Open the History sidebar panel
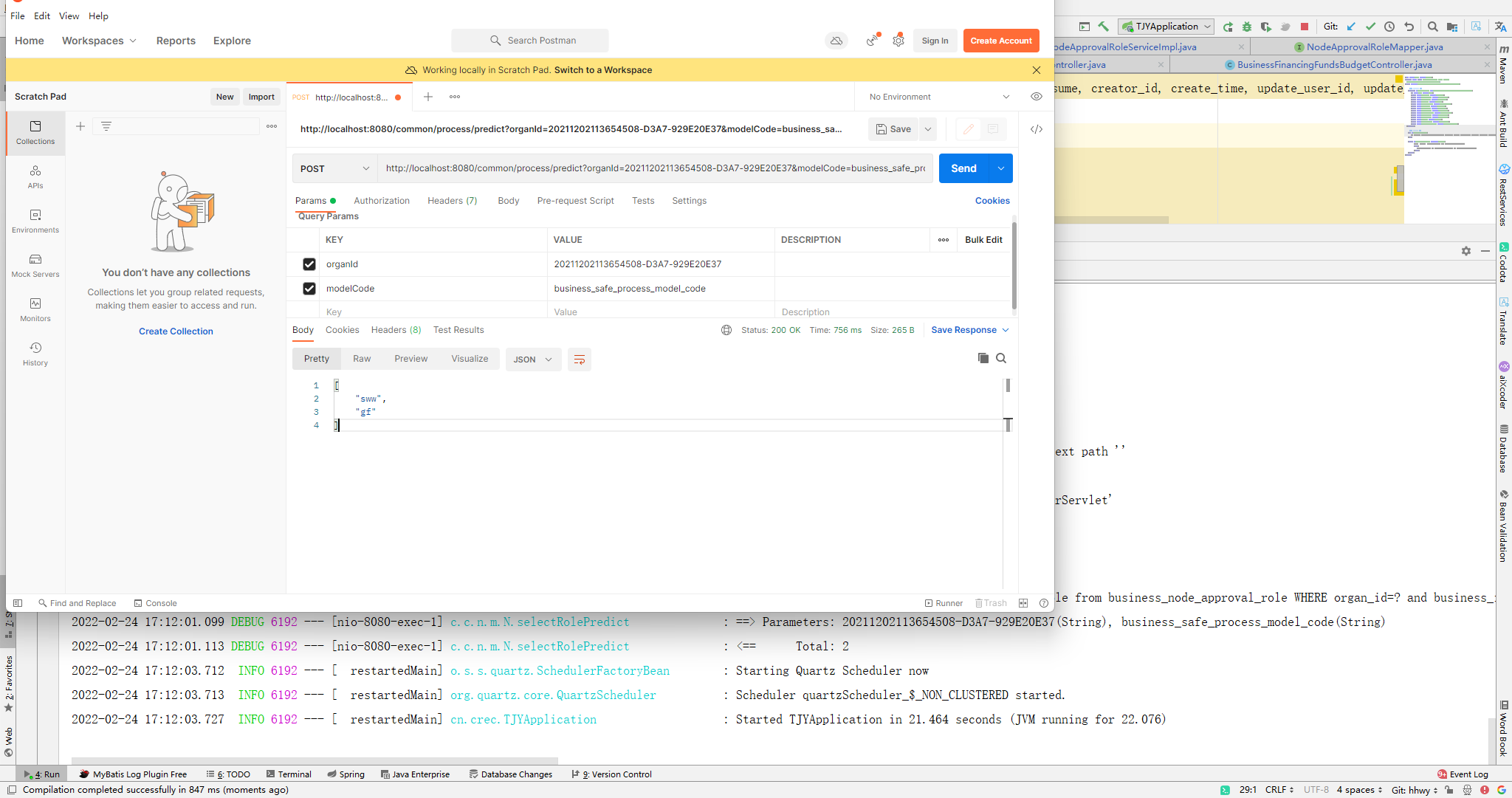Viewport: 1512px width, 798px height. point(35,354)
